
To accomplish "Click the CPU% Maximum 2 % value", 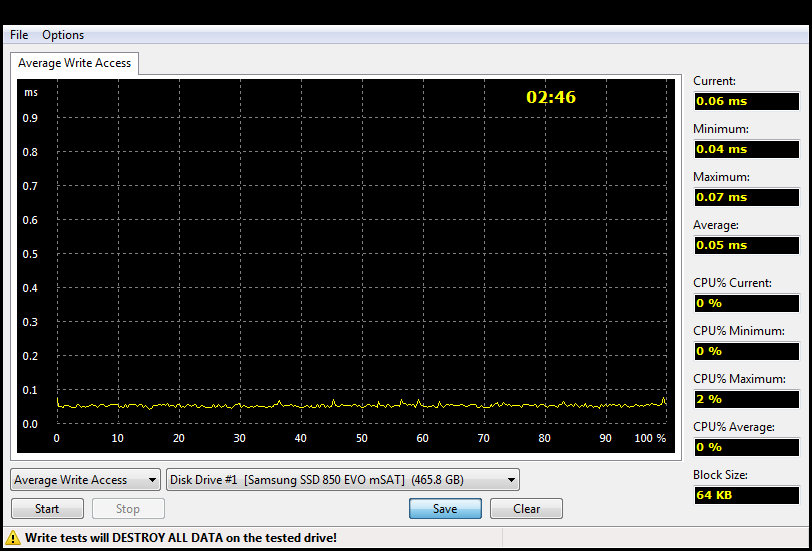I will (747, 399).
